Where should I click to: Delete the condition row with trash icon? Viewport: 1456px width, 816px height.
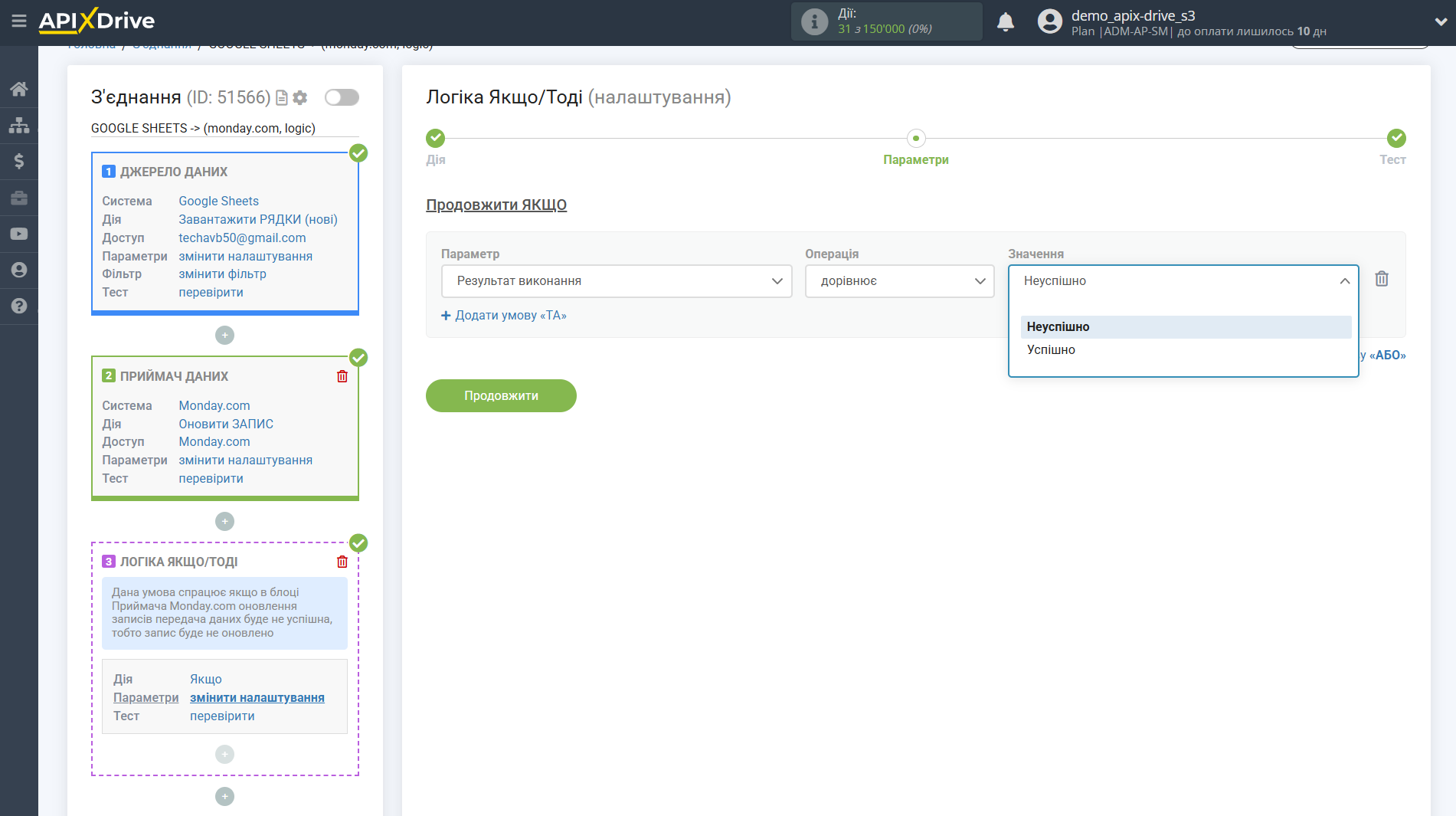(1382, 279)
